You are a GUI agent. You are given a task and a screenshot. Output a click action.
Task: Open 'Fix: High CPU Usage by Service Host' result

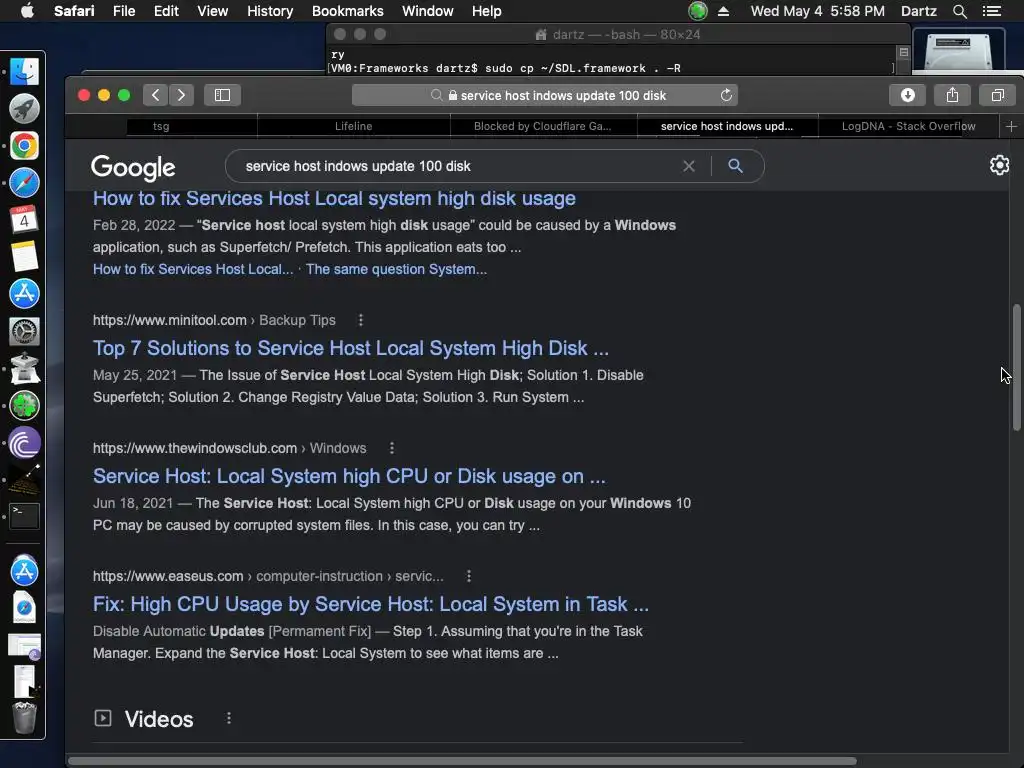coord(371,604)
